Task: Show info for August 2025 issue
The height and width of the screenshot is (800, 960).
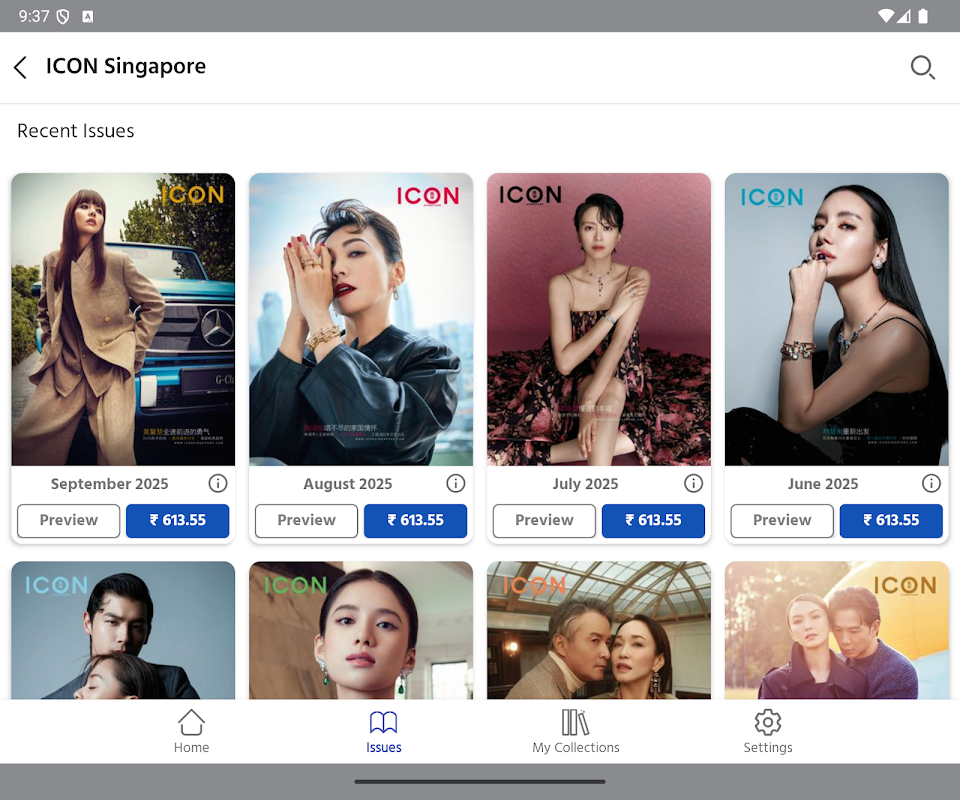Action: point(456,484)
